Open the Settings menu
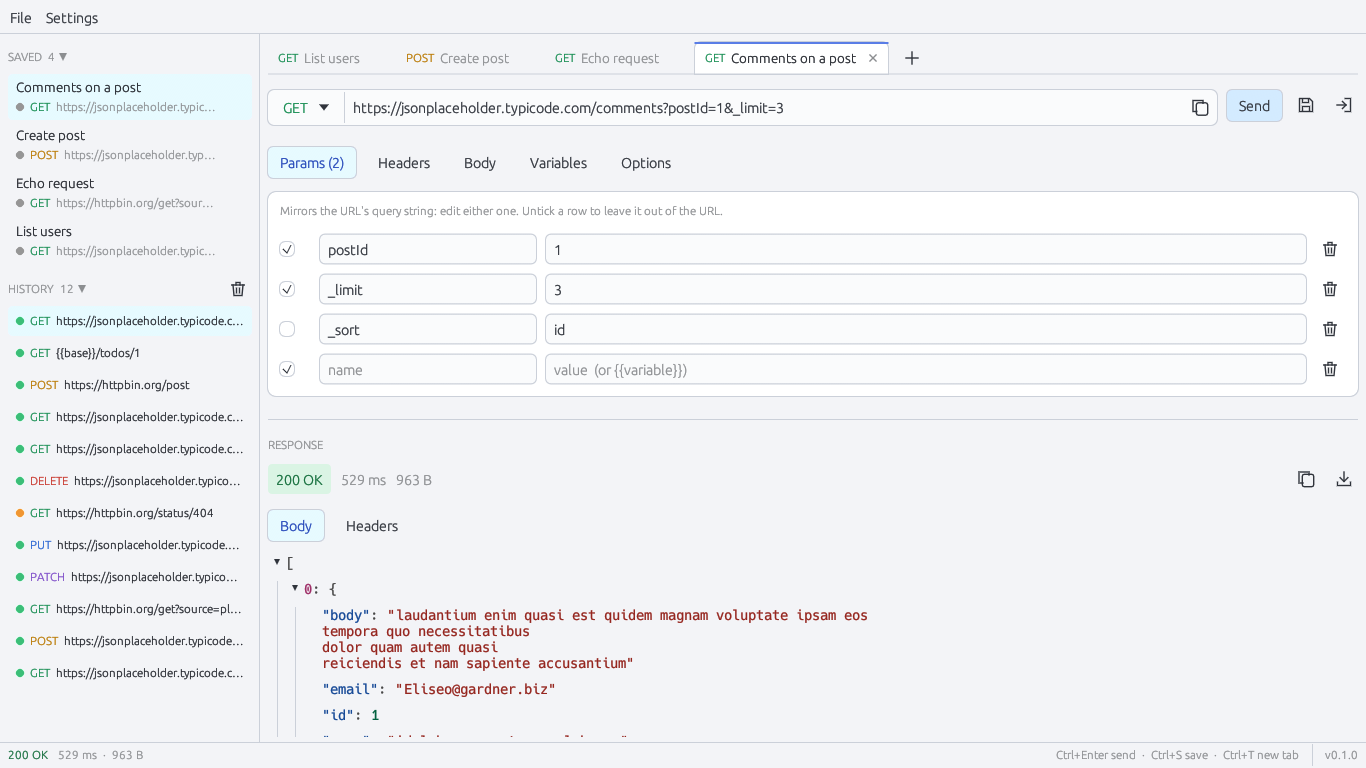Screen dimensions: 1366x768 pos(72,18)
